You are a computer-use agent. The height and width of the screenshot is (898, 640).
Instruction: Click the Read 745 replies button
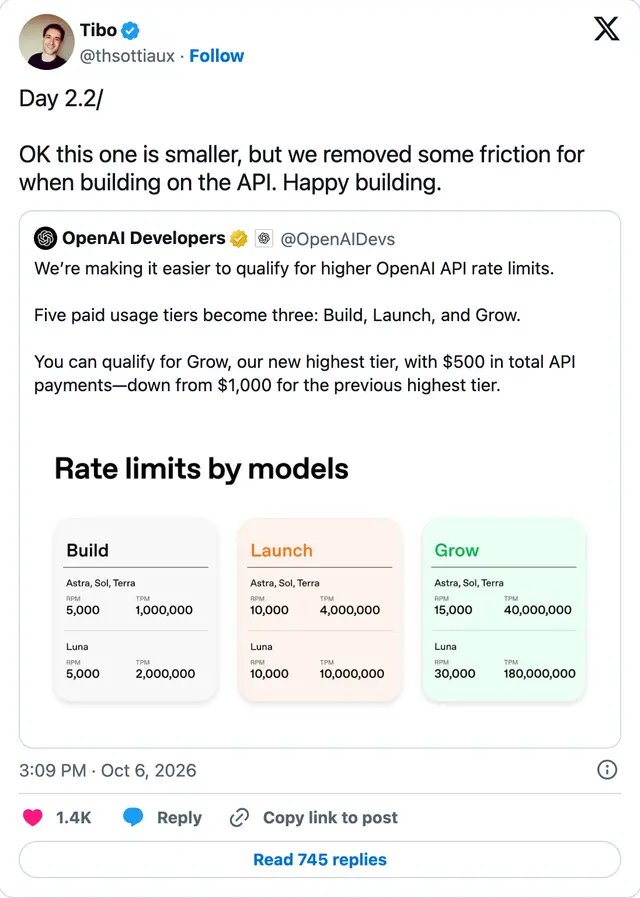320,859
